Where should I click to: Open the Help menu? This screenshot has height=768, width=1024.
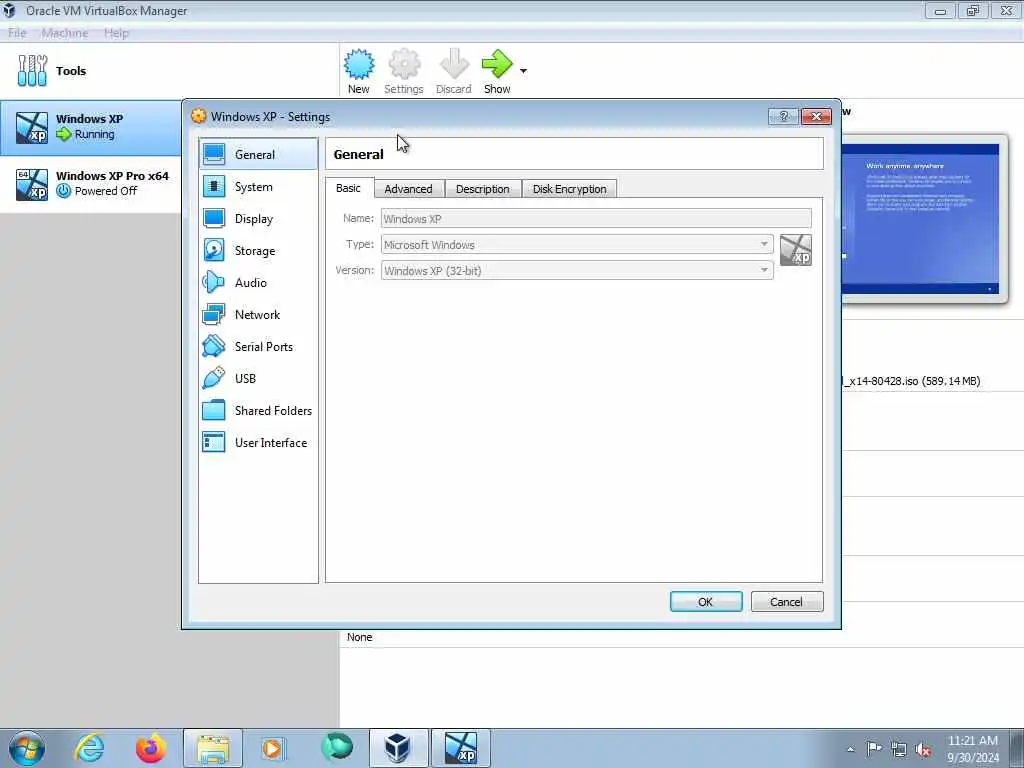116,33
